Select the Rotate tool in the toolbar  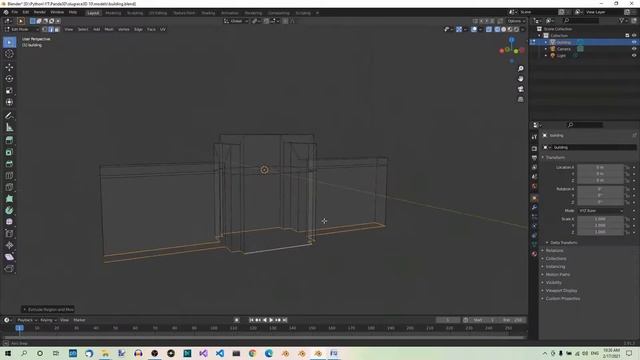(9, 79)
